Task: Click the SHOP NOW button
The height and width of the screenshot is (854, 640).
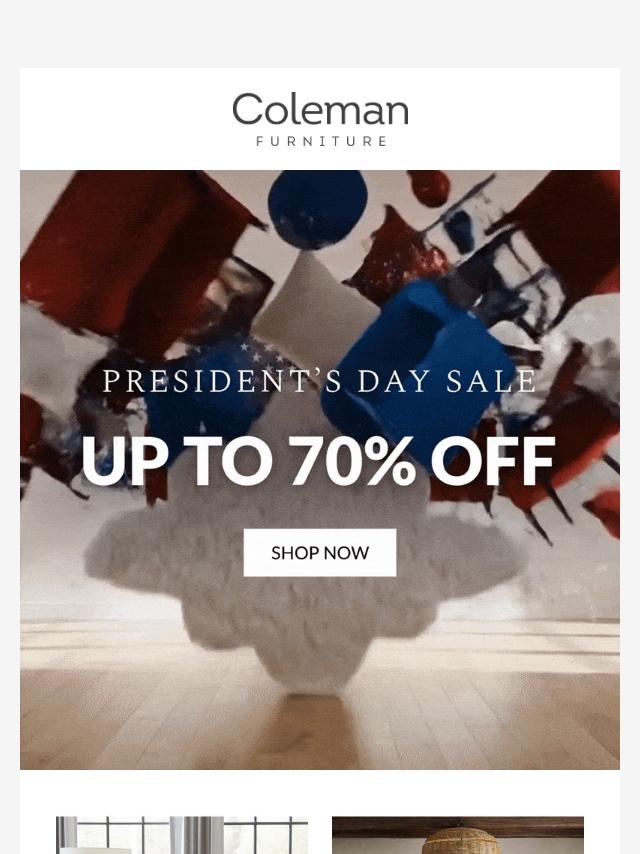Action: coord(320,552)
